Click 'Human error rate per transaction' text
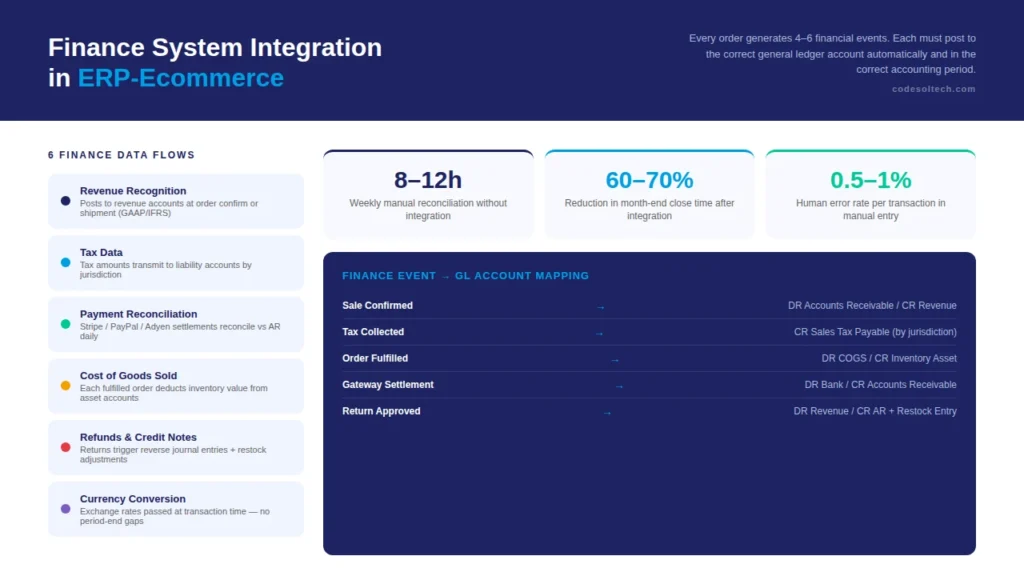 pyautogui.click(x=871, y=210)
